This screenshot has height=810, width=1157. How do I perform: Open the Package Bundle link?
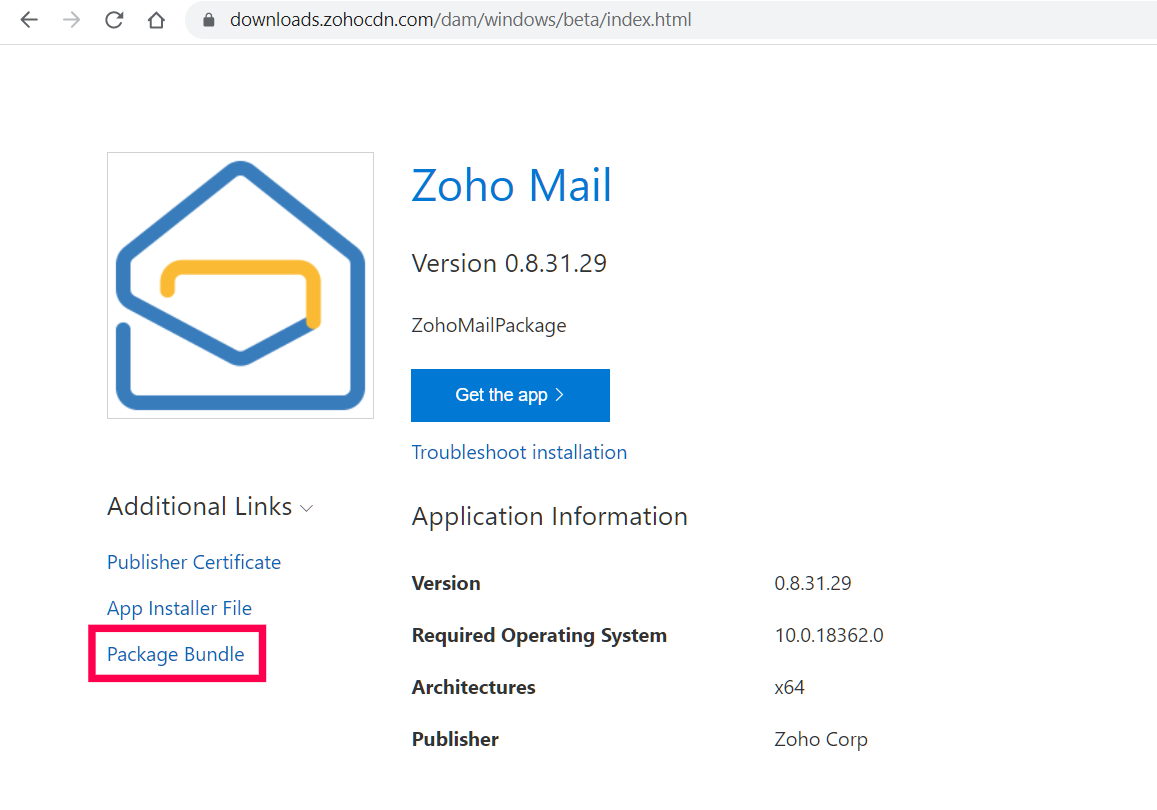coord(176,654)
